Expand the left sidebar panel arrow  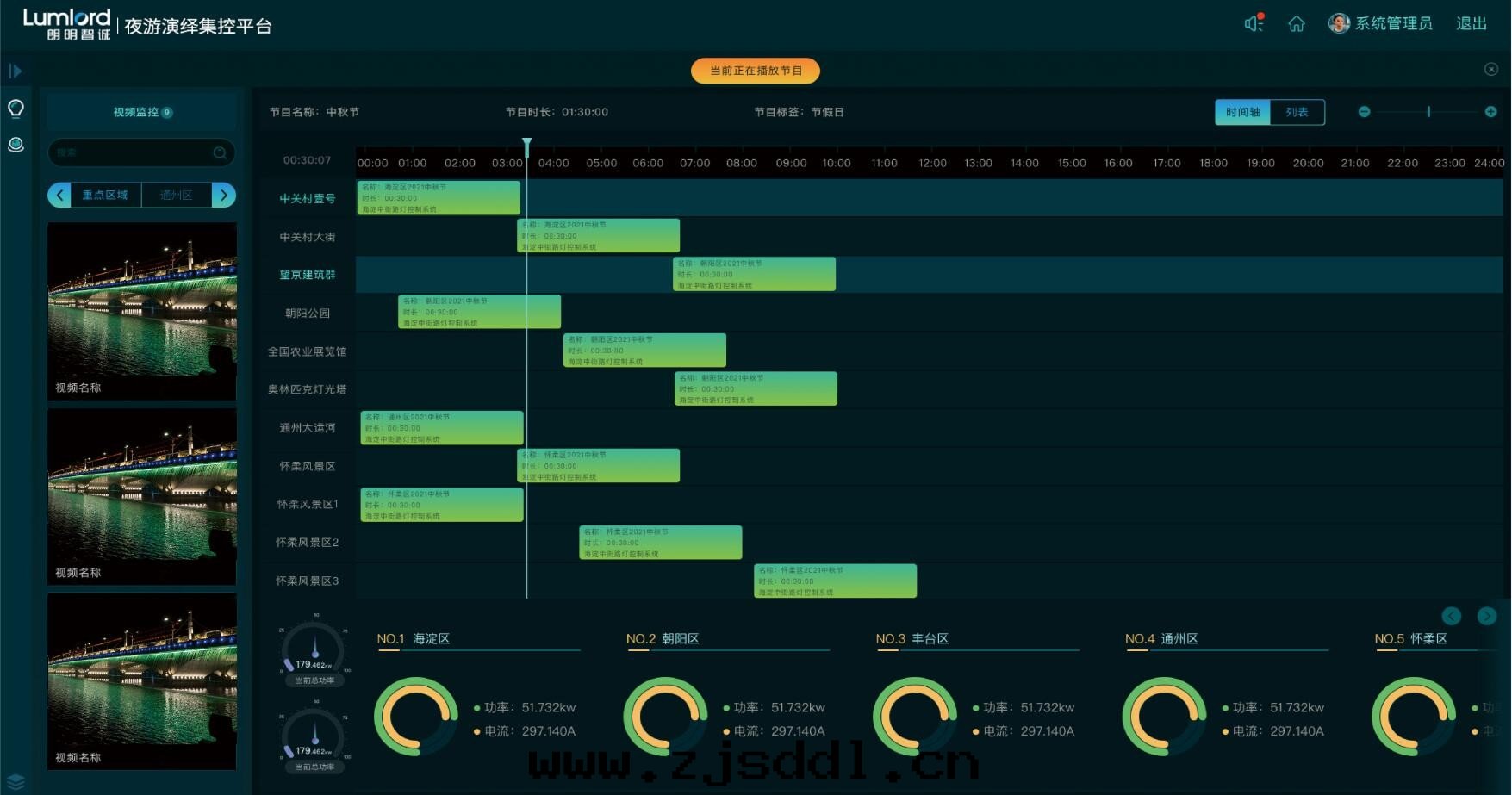(x=16, y=71)
